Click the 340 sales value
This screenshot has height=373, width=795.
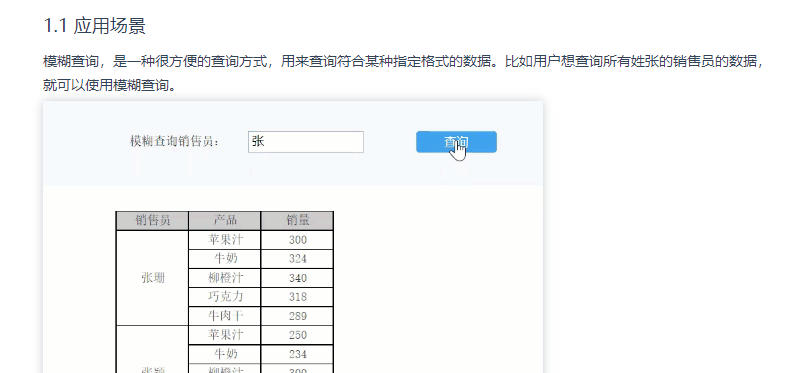[297, 278]
